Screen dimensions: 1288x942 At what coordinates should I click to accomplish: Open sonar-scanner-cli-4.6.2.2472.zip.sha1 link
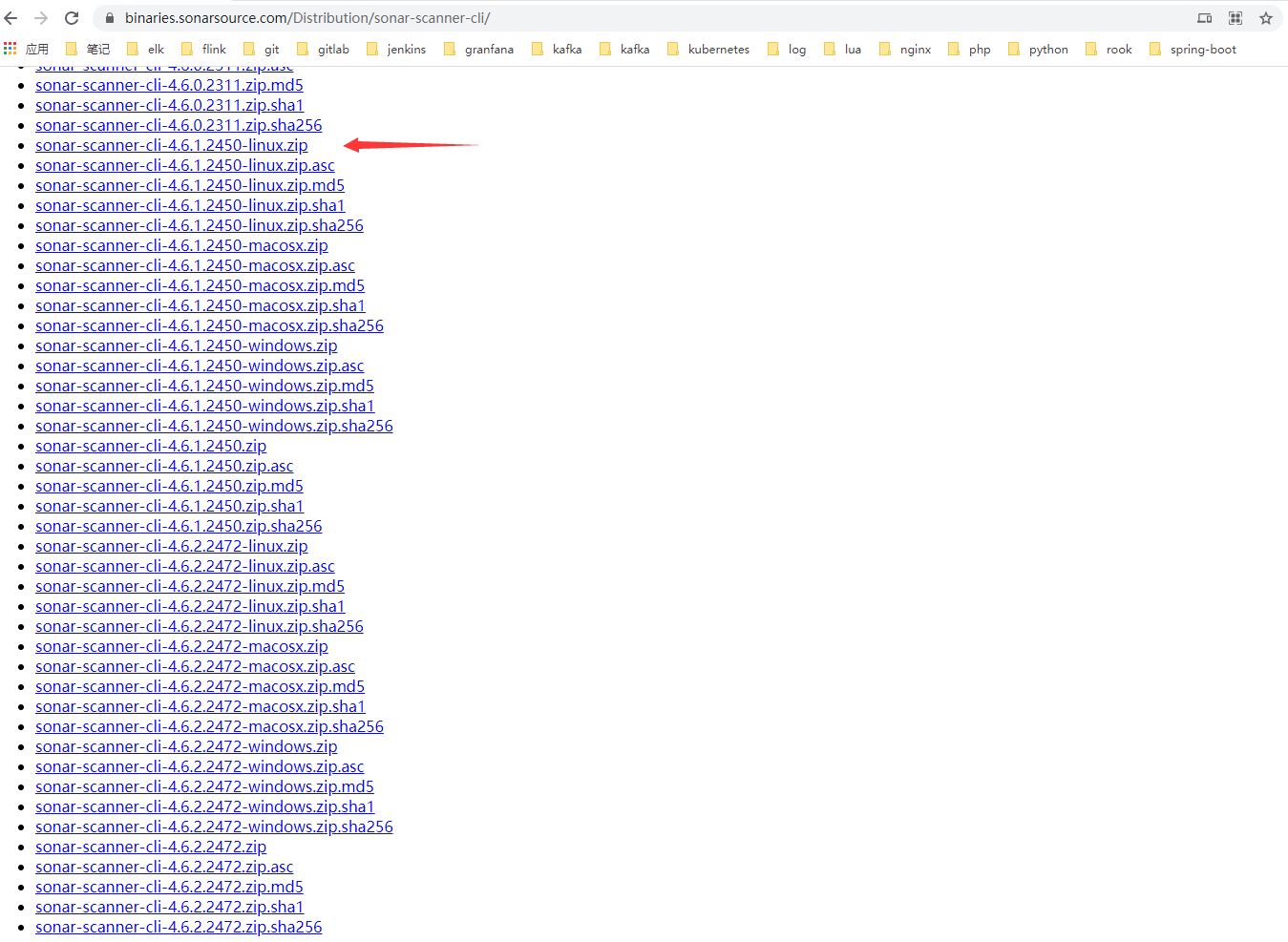pyautogui.click(x=169, y=907)
